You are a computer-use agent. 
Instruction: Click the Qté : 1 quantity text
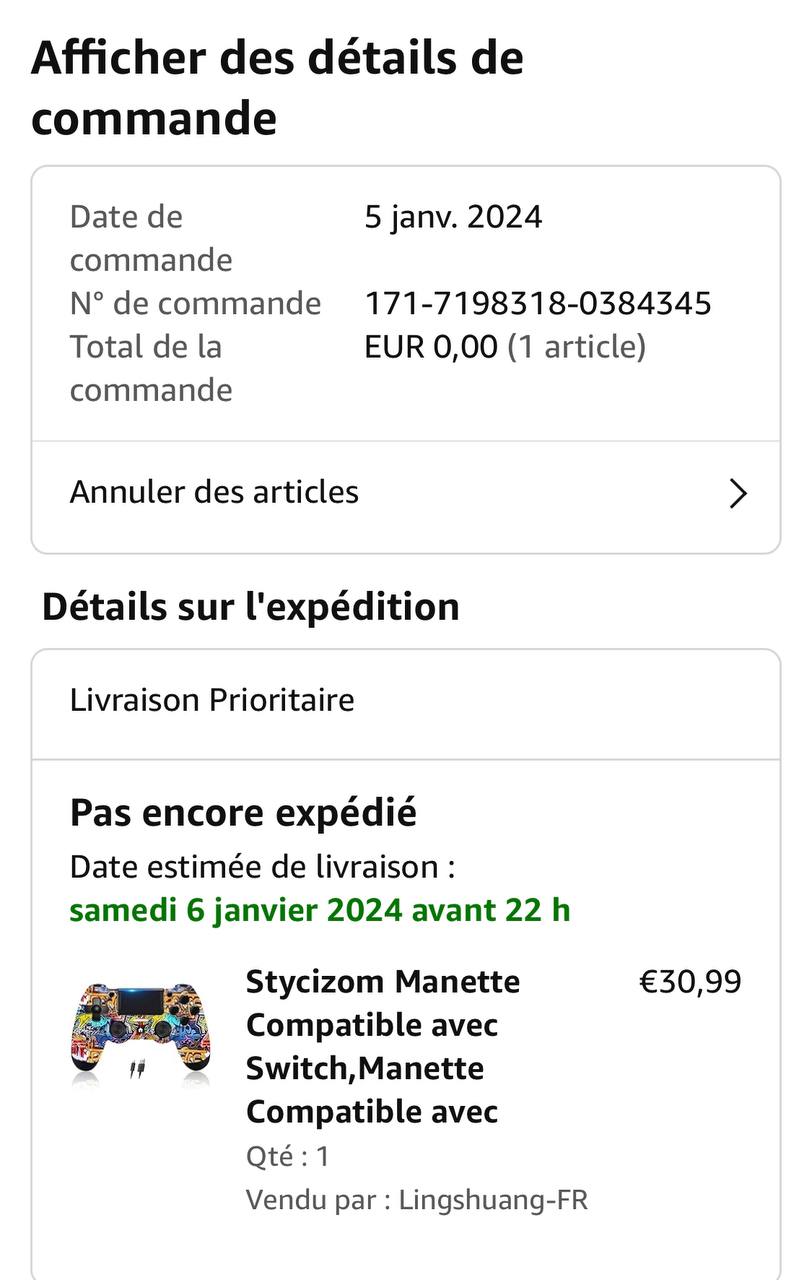[288, 1157]
